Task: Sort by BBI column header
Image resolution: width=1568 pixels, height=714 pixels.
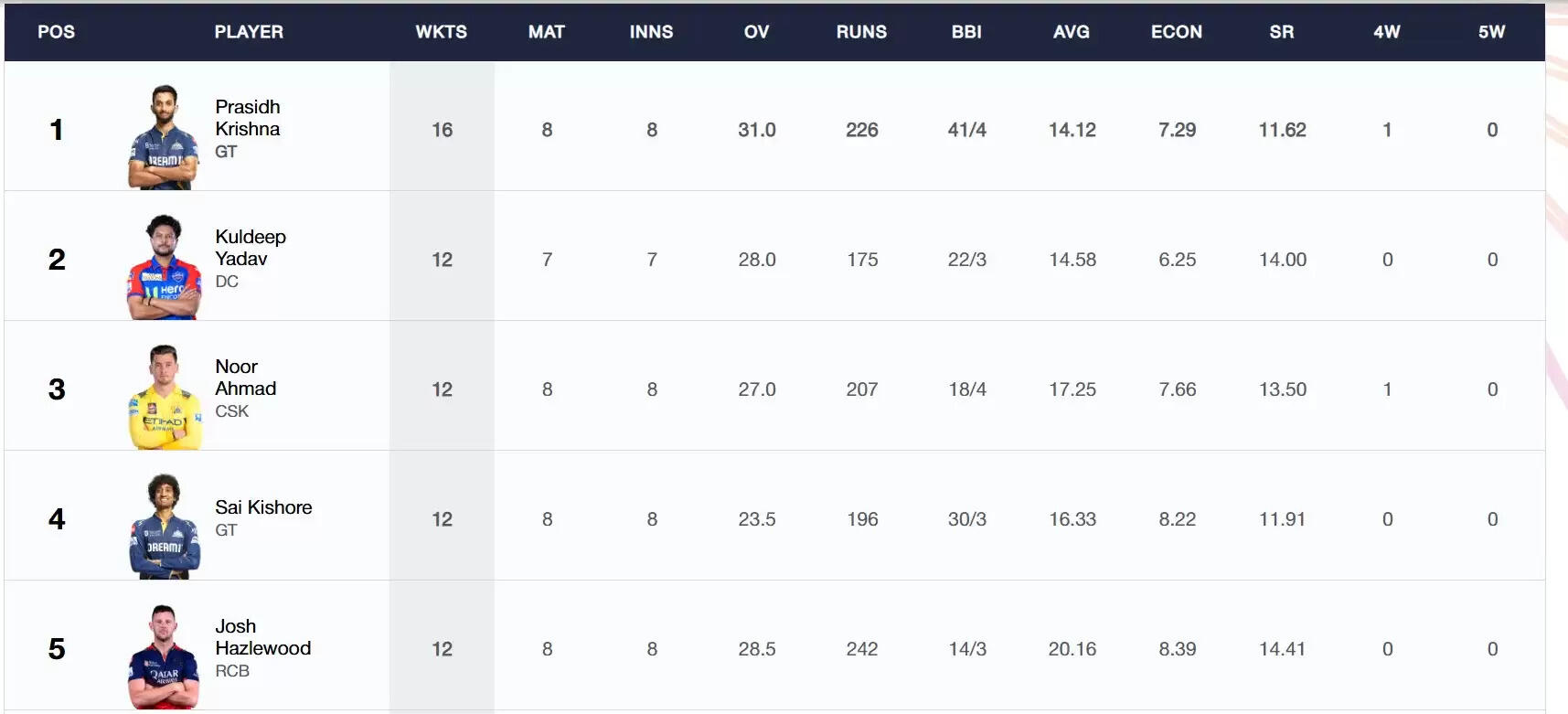Action: click(x=966, y=32)
